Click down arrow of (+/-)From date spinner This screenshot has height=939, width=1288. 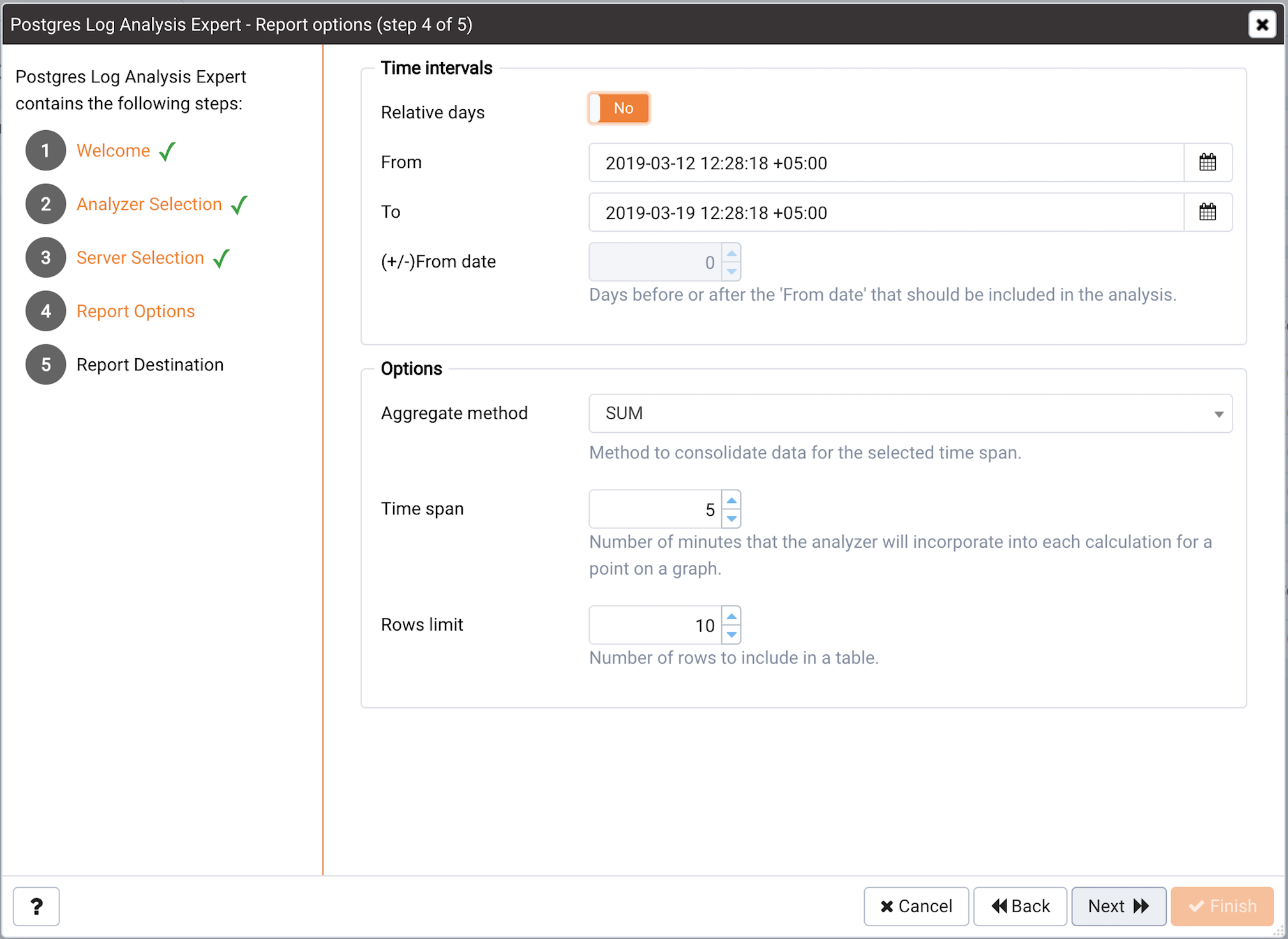(x=731, y=271)
